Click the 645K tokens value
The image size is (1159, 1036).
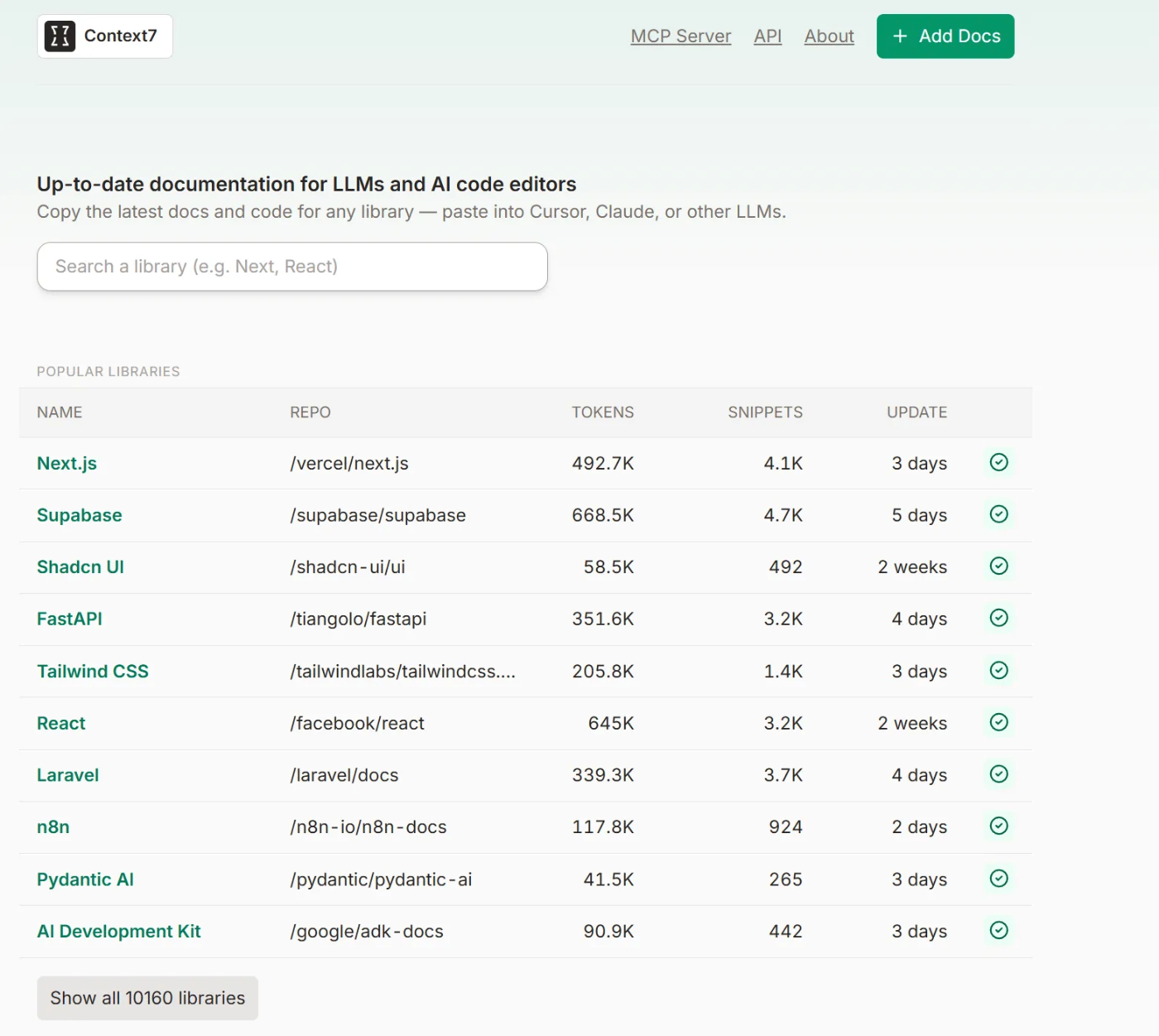(611, 724)
